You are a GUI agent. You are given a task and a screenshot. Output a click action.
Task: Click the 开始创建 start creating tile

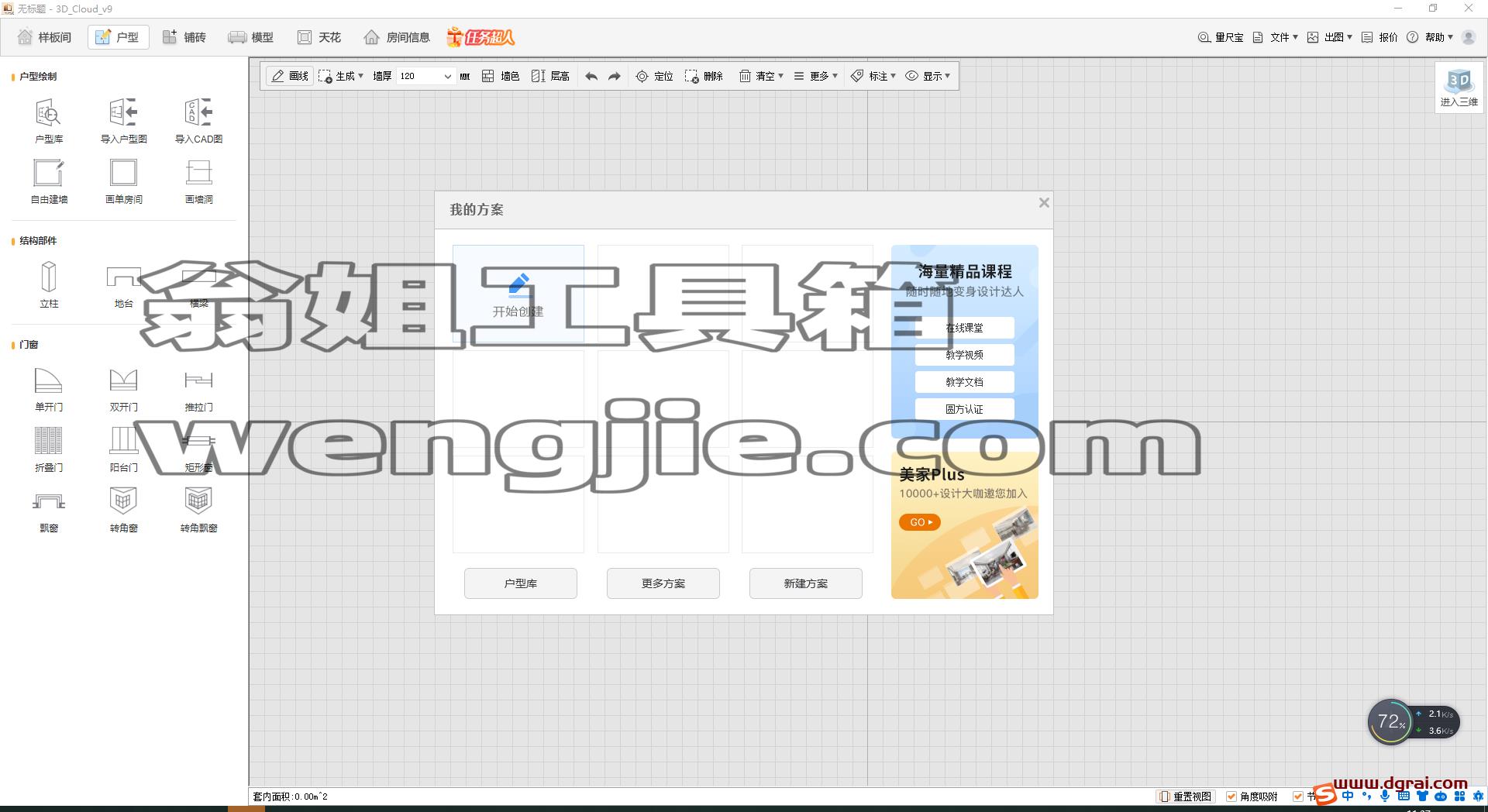point(518,294)
